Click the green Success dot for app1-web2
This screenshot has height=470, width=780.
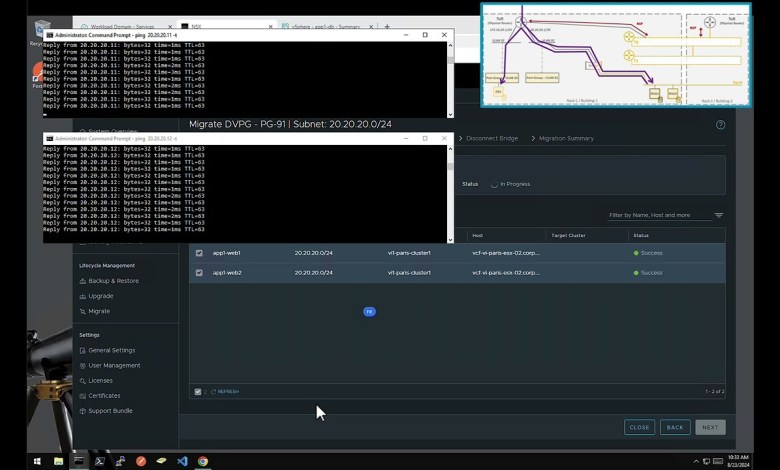click(636, 273)
